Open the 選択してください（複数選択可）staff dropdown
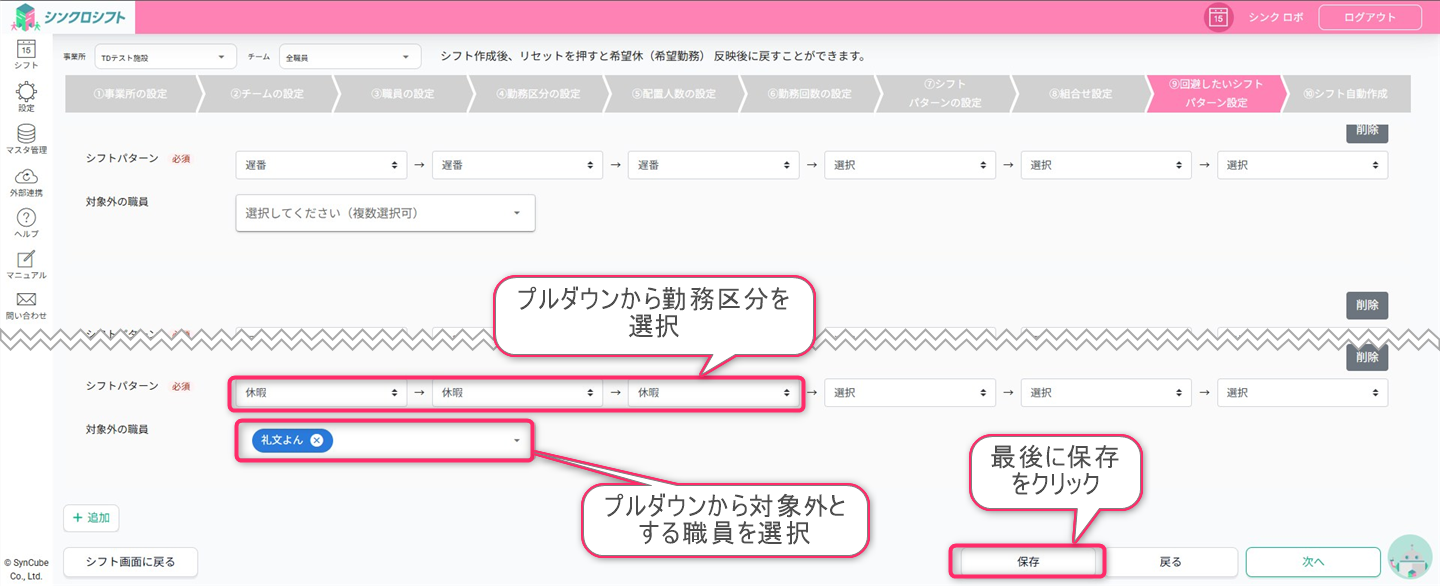Screen dimensions: 1440x586 [x=385, y=213]
